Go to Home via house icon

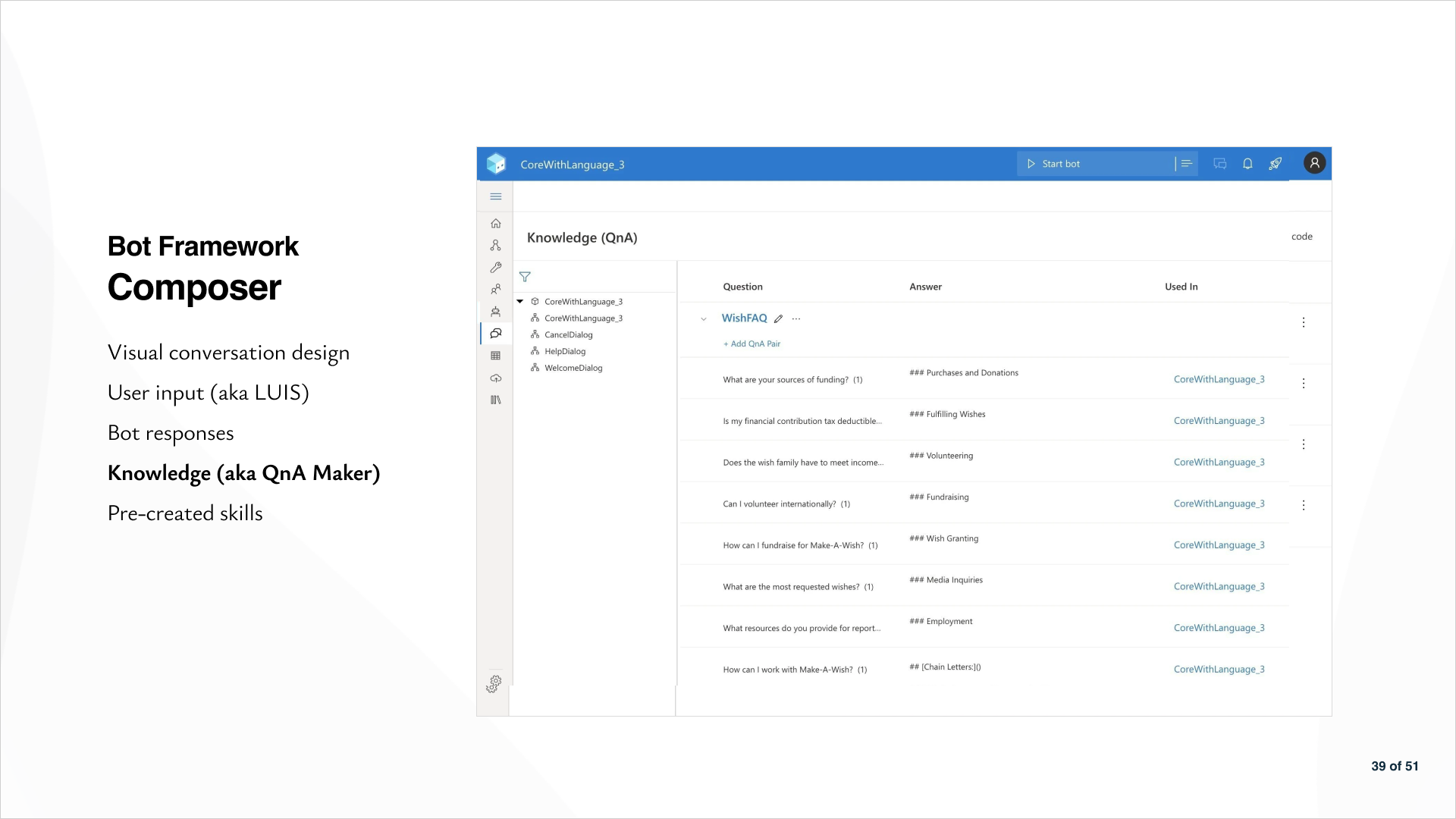coord(496,223)
